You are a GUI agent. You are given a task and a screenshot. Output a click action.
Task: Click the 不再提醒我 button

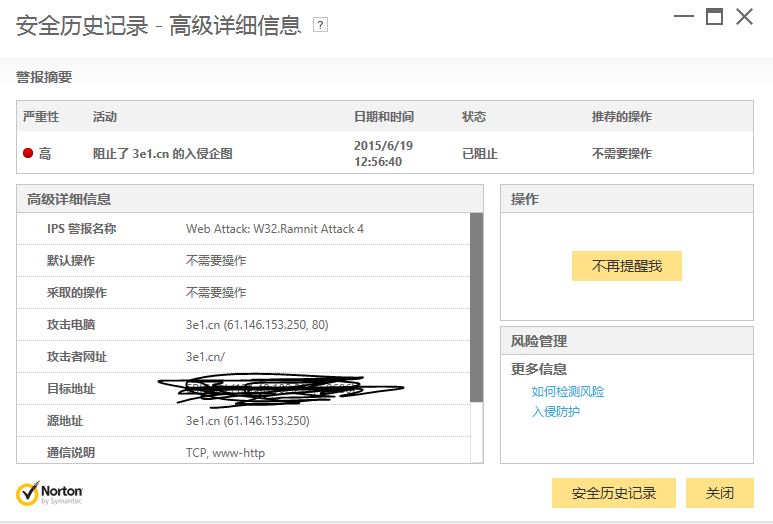627,266
